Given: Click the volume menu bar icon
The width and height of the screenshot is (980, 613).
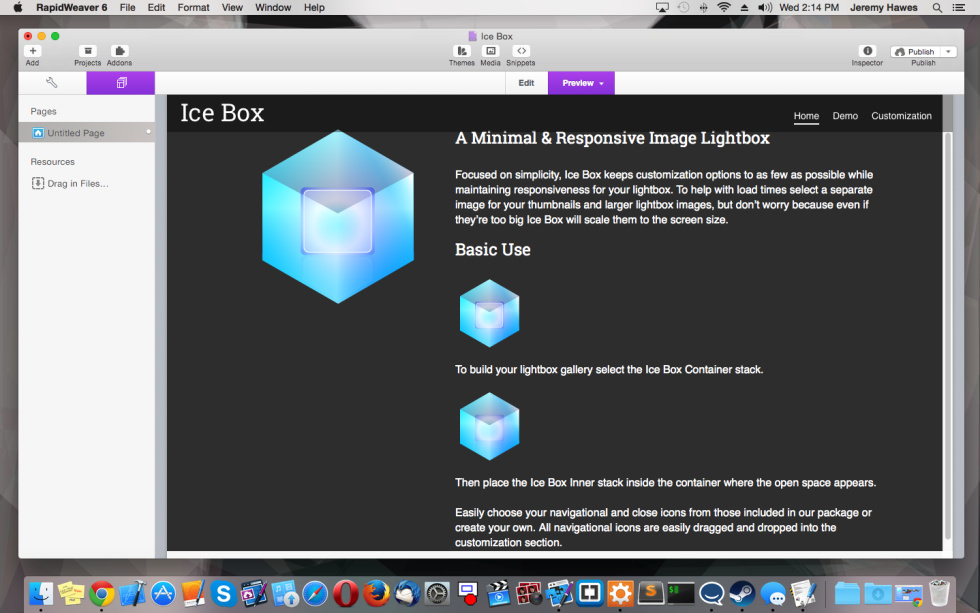Looking at the screenshot, I should (x=764, y=7).
